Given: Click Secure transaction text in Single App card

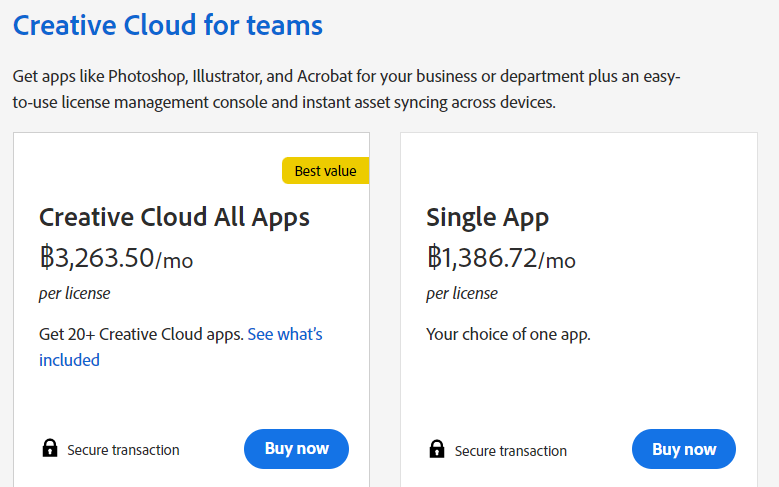Looking at the screenshot, I should [x=510, y=451].
